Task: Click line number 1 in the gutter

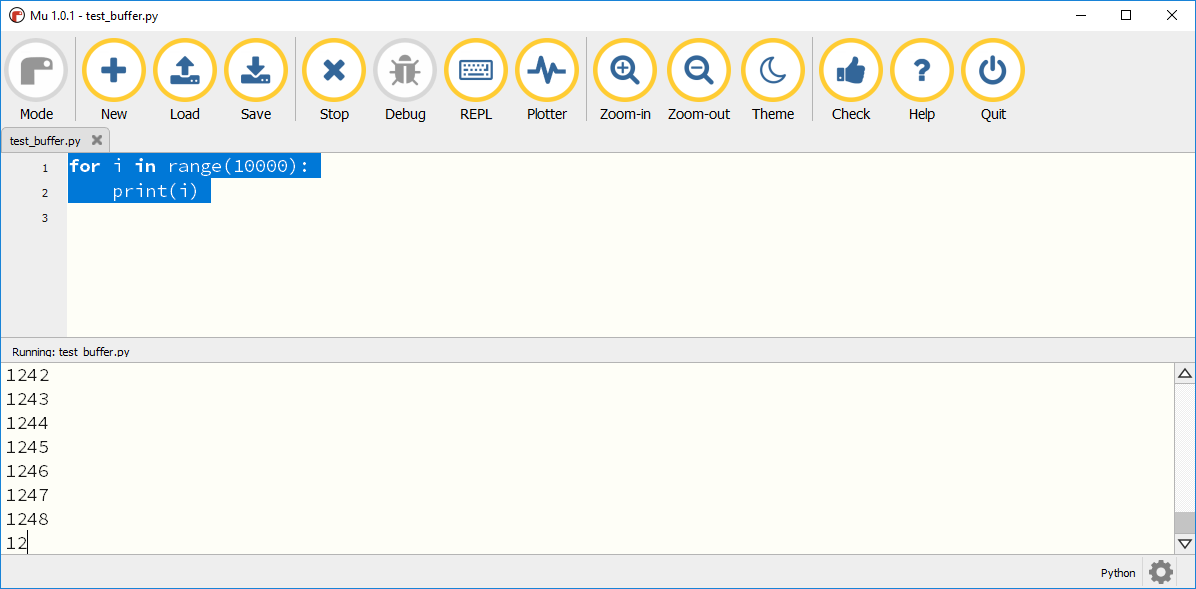Action: coord(45,168)
